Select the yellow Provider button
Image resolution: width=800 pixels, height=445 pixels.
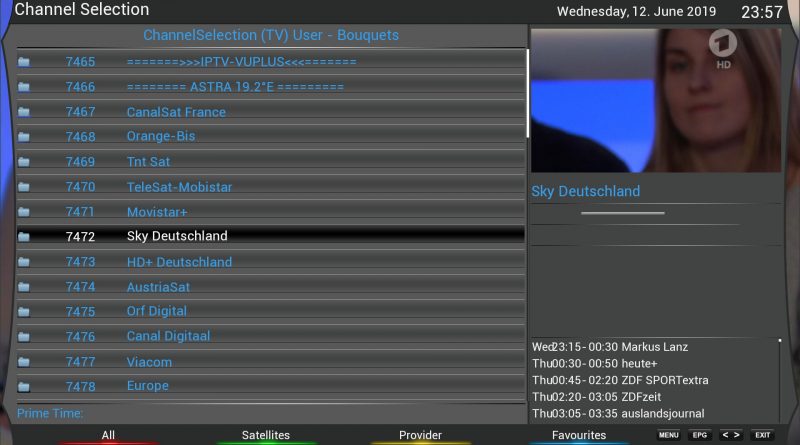coord(420,435)
